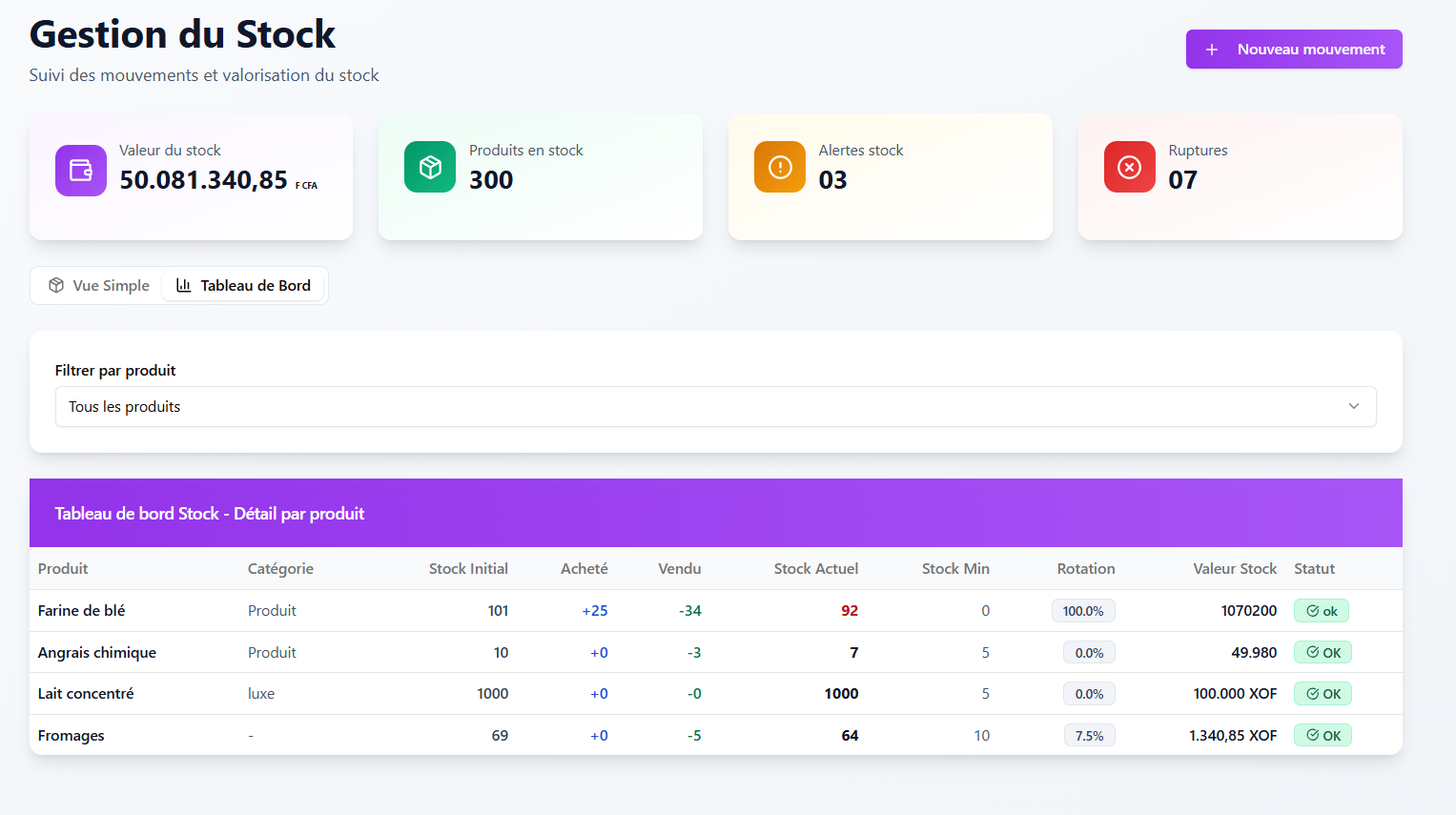Switch to the Vue Simple tab
This screenshot has height=815, width=1456.
(99, 285)
